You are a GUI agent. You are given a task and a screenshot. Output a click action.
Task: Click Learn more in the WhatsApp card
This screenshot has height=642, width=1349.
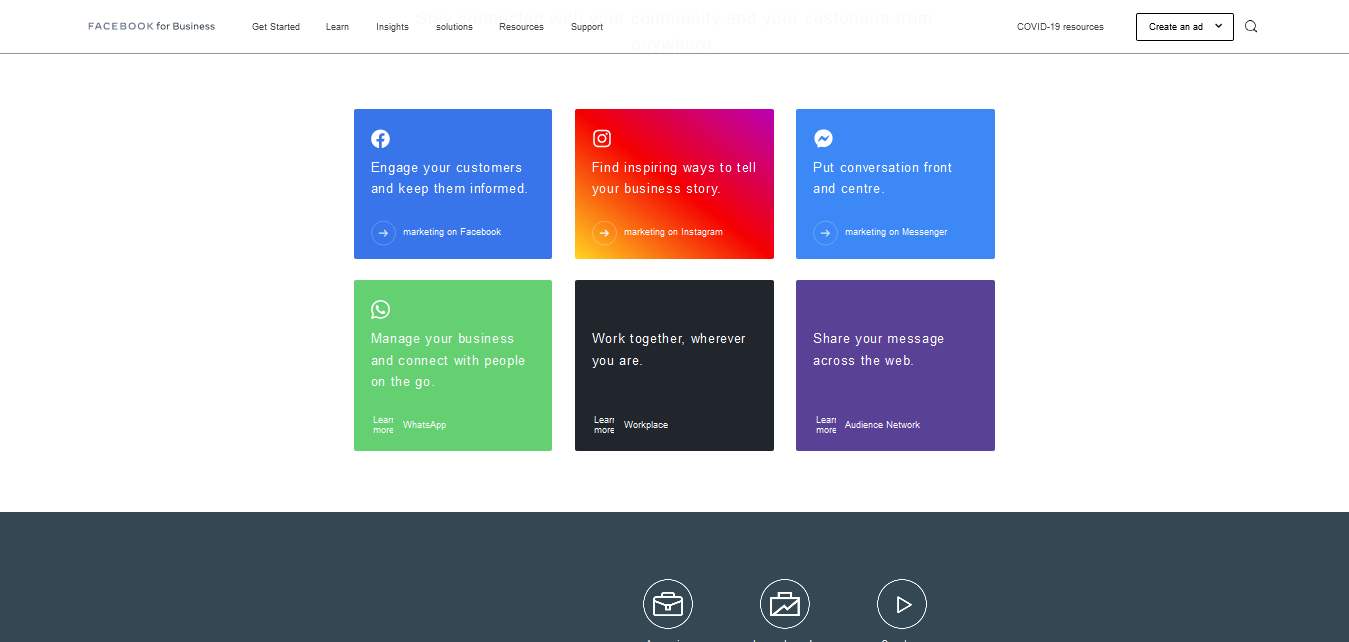[x=383, y=425]
